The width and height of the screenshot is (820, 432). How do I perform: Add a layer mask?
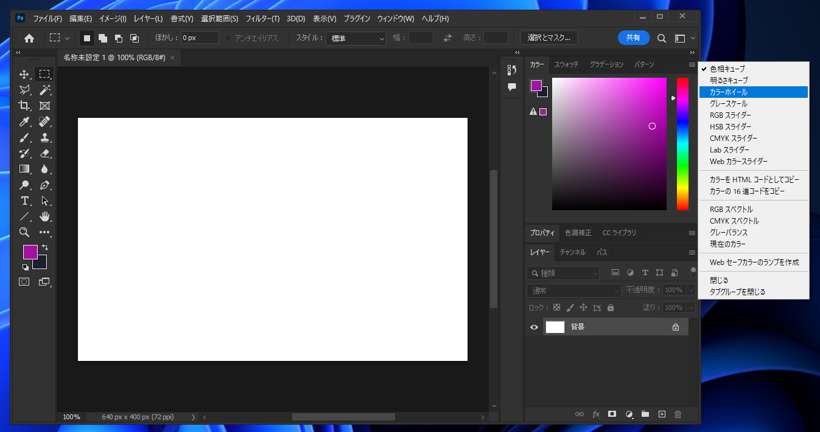click(x=612, y=414)
